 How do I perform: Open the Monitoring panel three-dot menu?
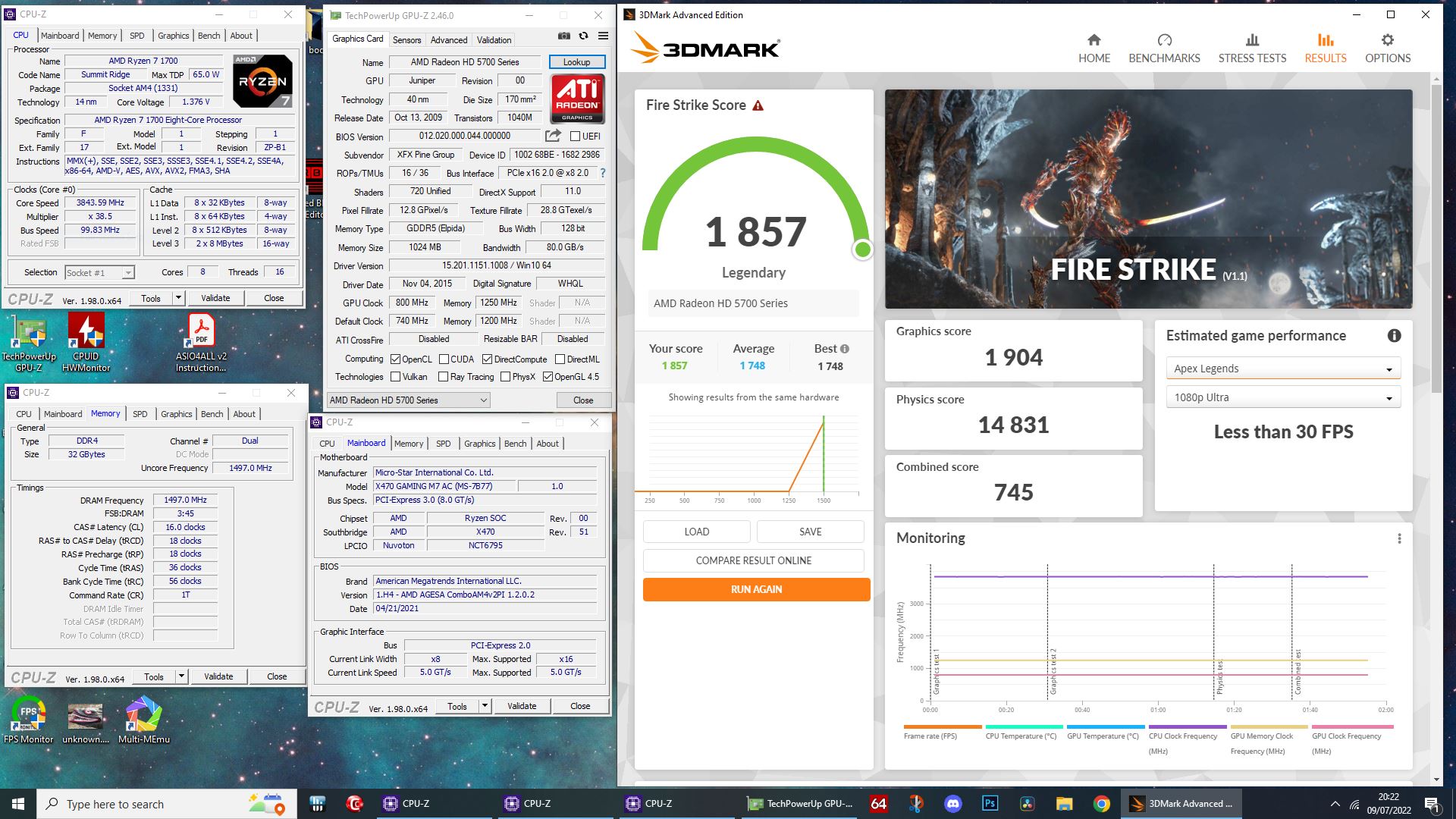(x=1399, y=538)
